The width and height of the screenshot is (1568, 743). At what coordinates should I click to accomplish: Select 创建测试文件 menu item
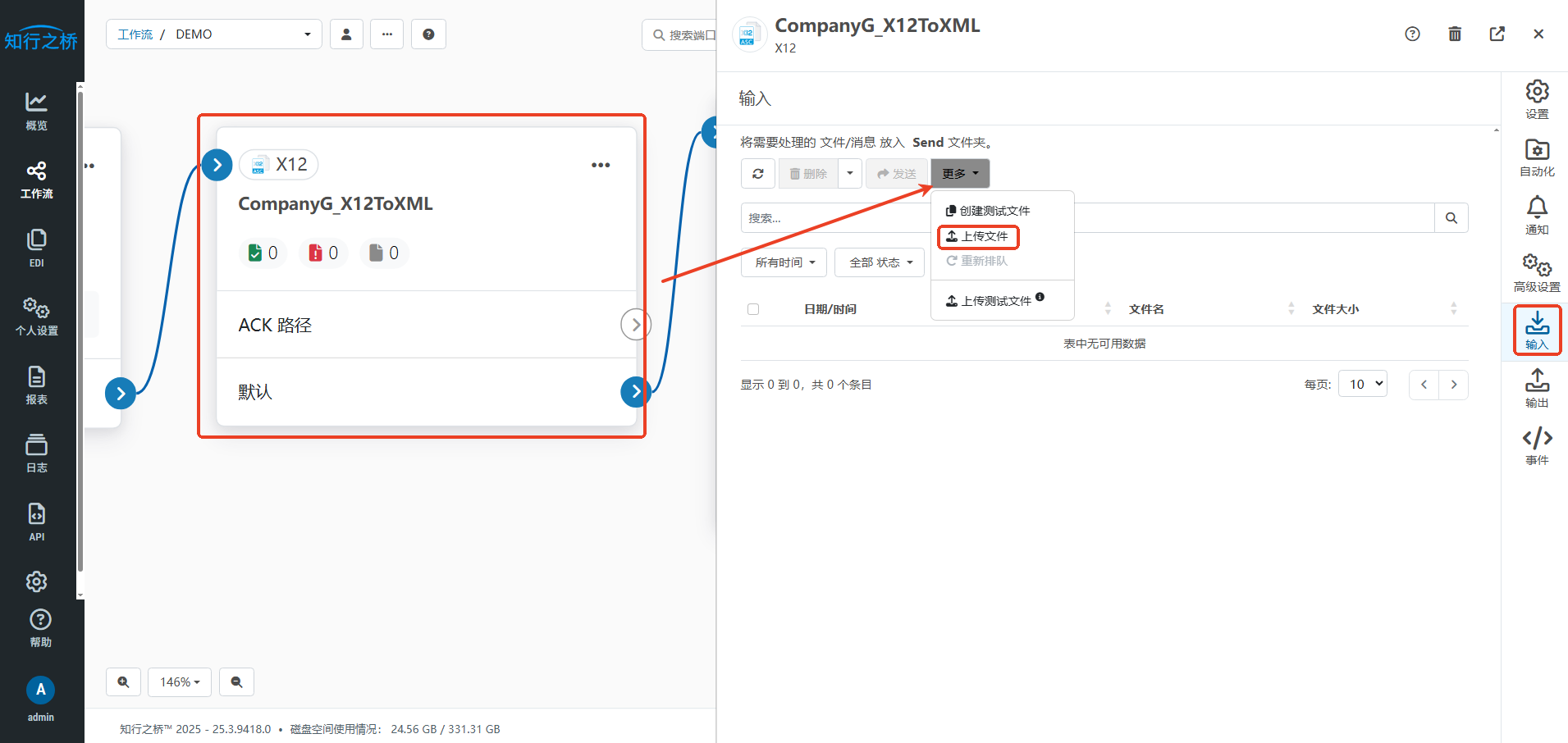click(x=988, y=211)
